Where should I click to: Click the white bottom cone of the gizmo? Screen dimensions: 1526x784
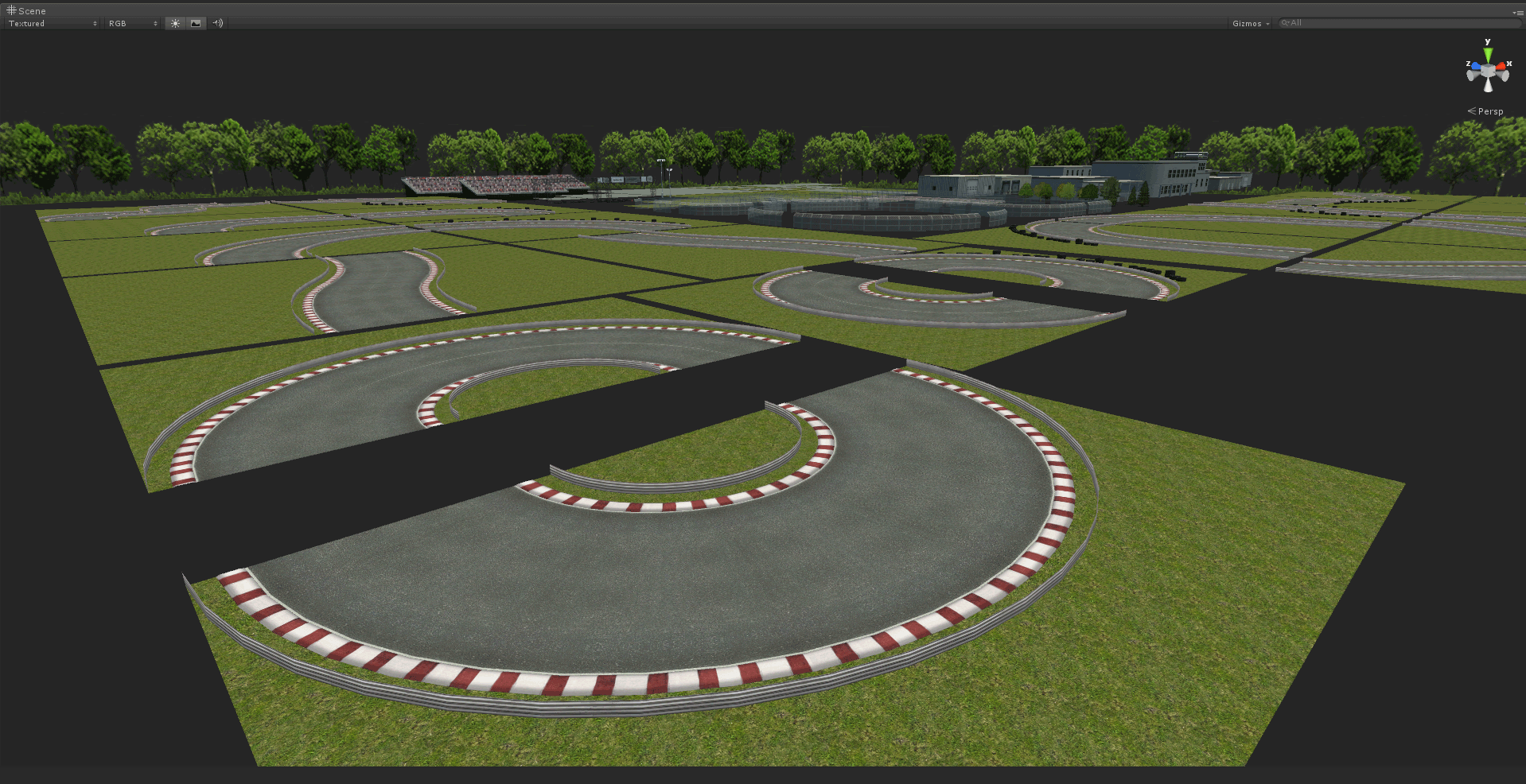click(1487, 87)
